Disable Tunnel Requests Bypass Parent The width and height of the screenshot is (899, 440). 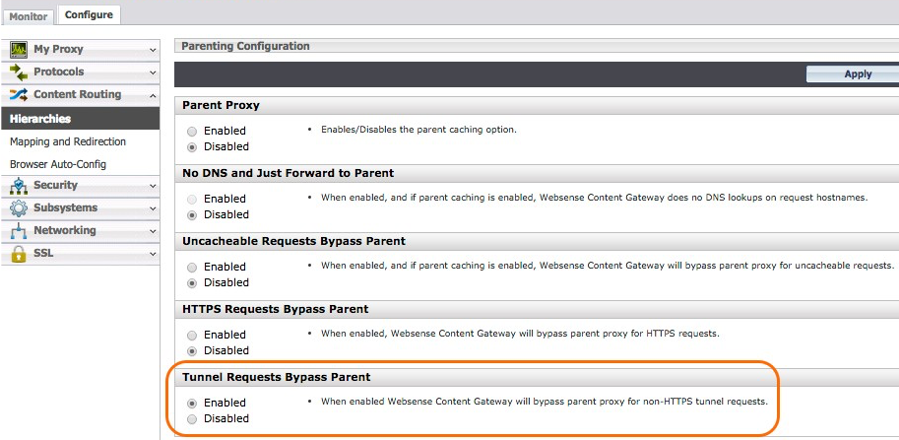tap(193, 419)
